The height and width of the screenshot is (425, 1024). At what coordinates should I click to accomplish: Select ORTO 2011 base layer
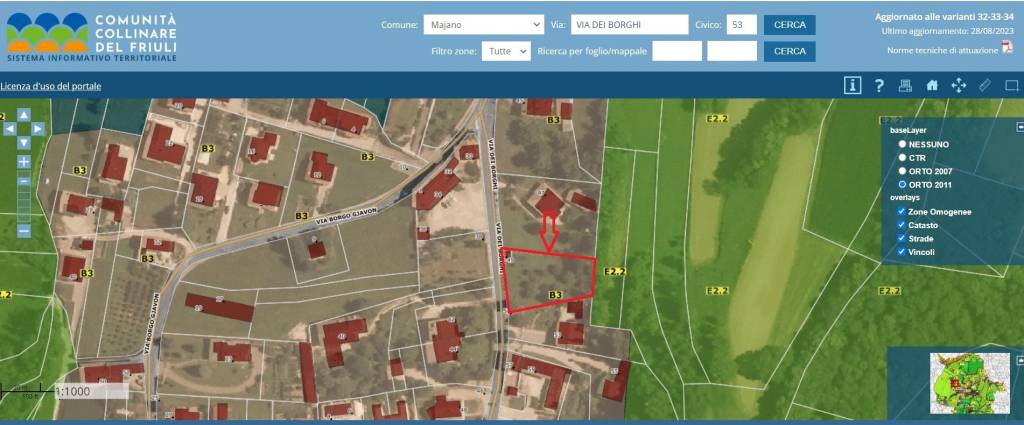pyautogui.click(x=902, y=185)
